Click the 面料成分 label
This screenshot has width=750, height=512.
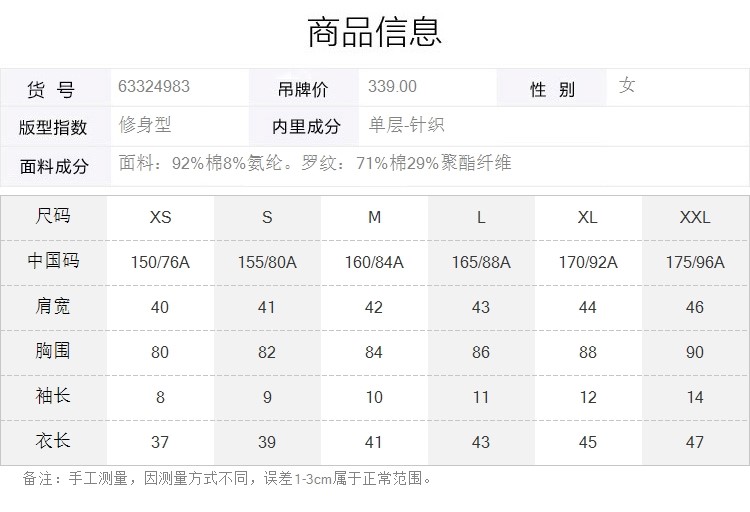tap(54, 167)
